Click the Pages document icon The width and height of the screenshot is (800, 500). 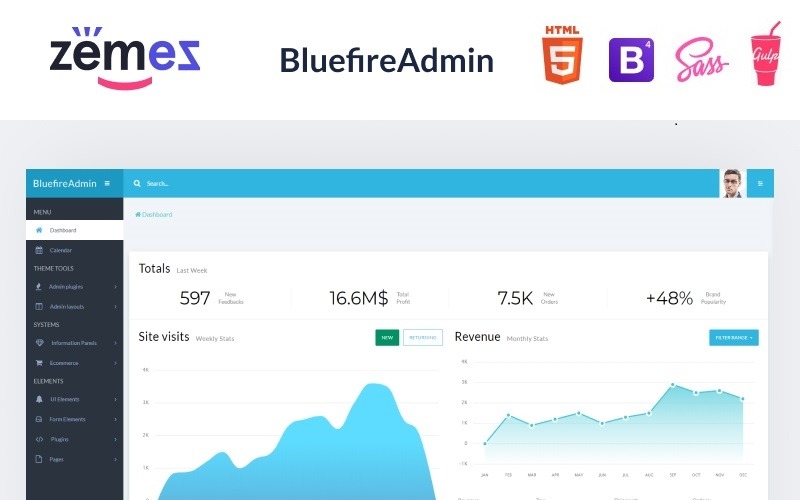[x=39, y=459]
